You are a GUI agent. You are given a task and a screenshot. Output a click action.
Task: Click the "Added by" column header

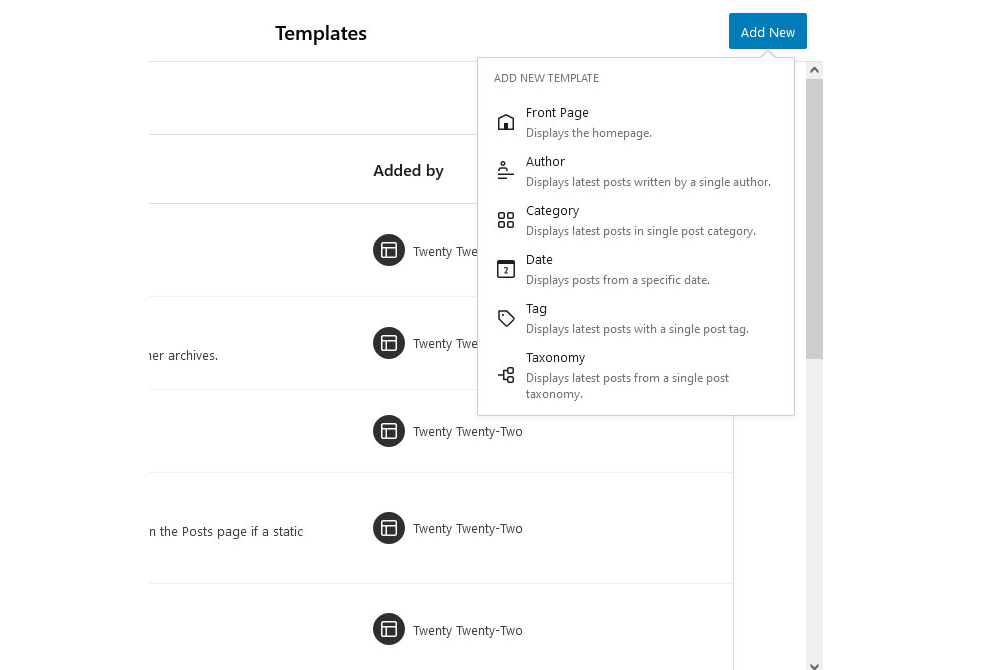408,170
